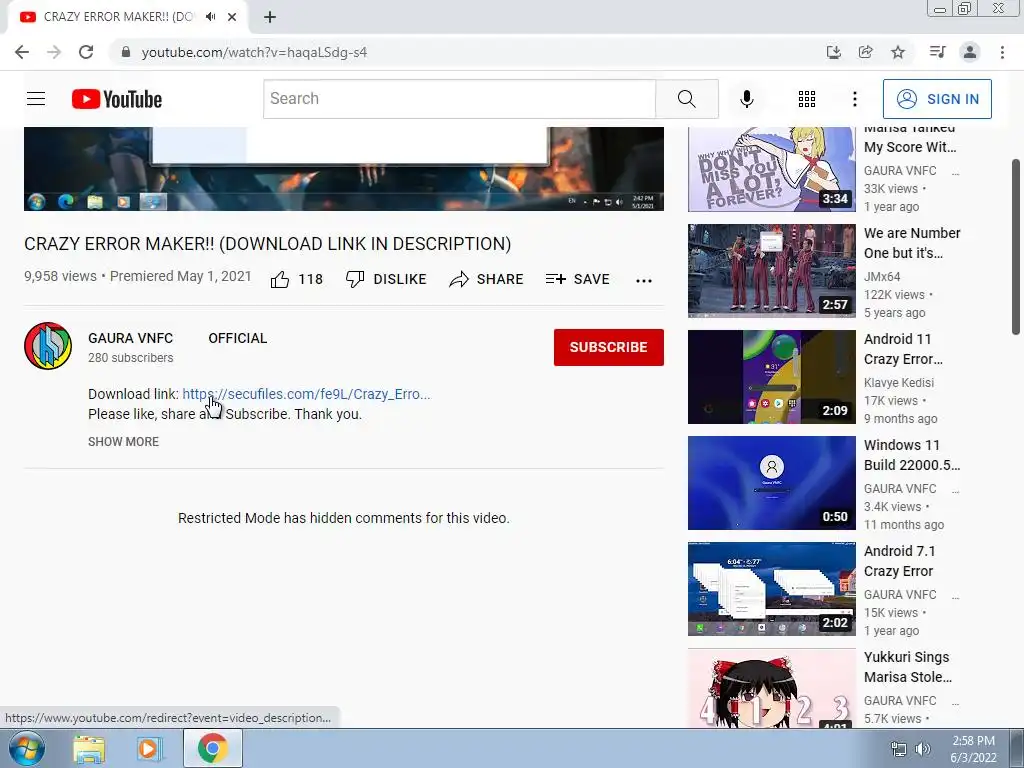Open We are Number One thumbnail
1024x768 pixels.
pyautogui.click(x=771, y=270)
